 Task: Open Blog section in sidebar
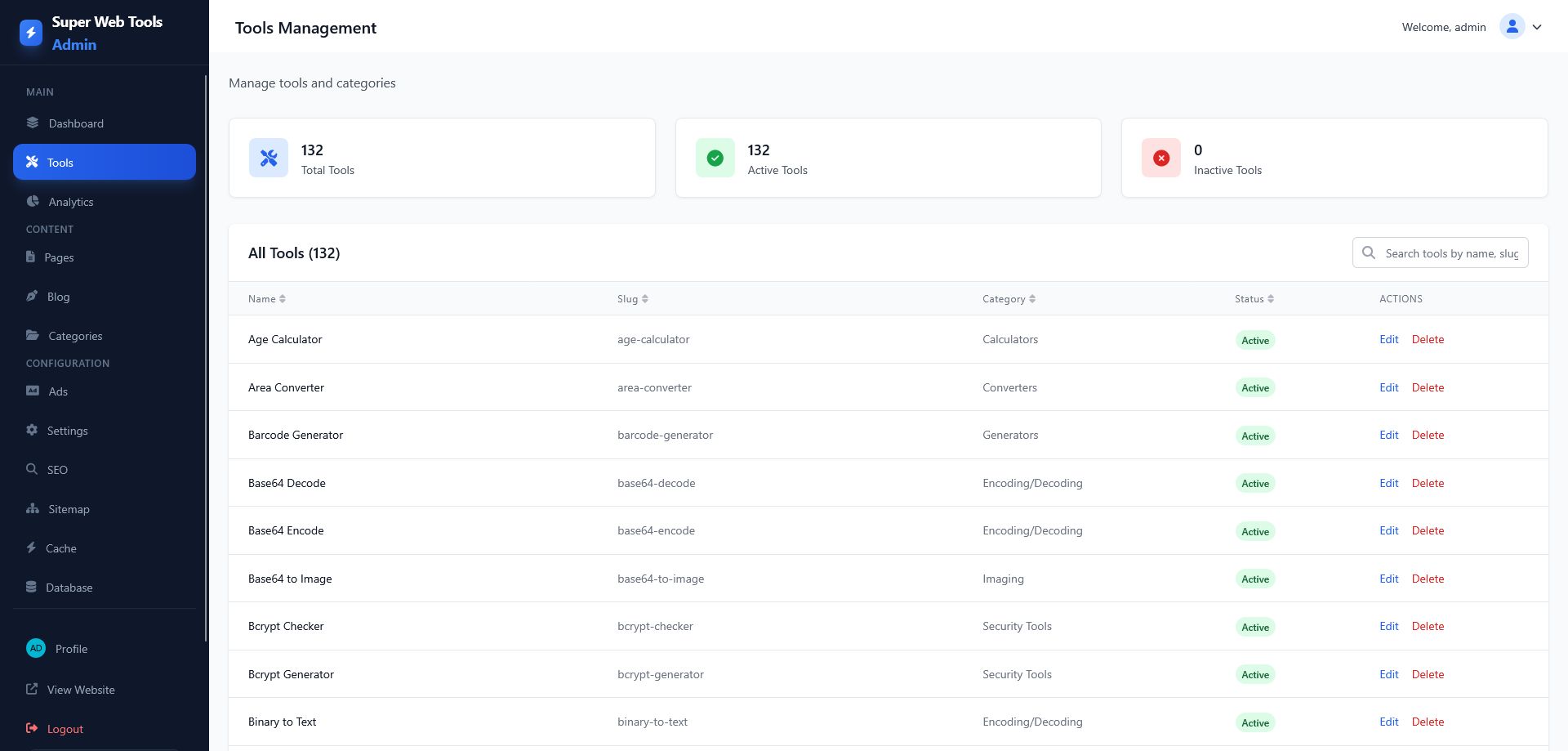(105, 297)
